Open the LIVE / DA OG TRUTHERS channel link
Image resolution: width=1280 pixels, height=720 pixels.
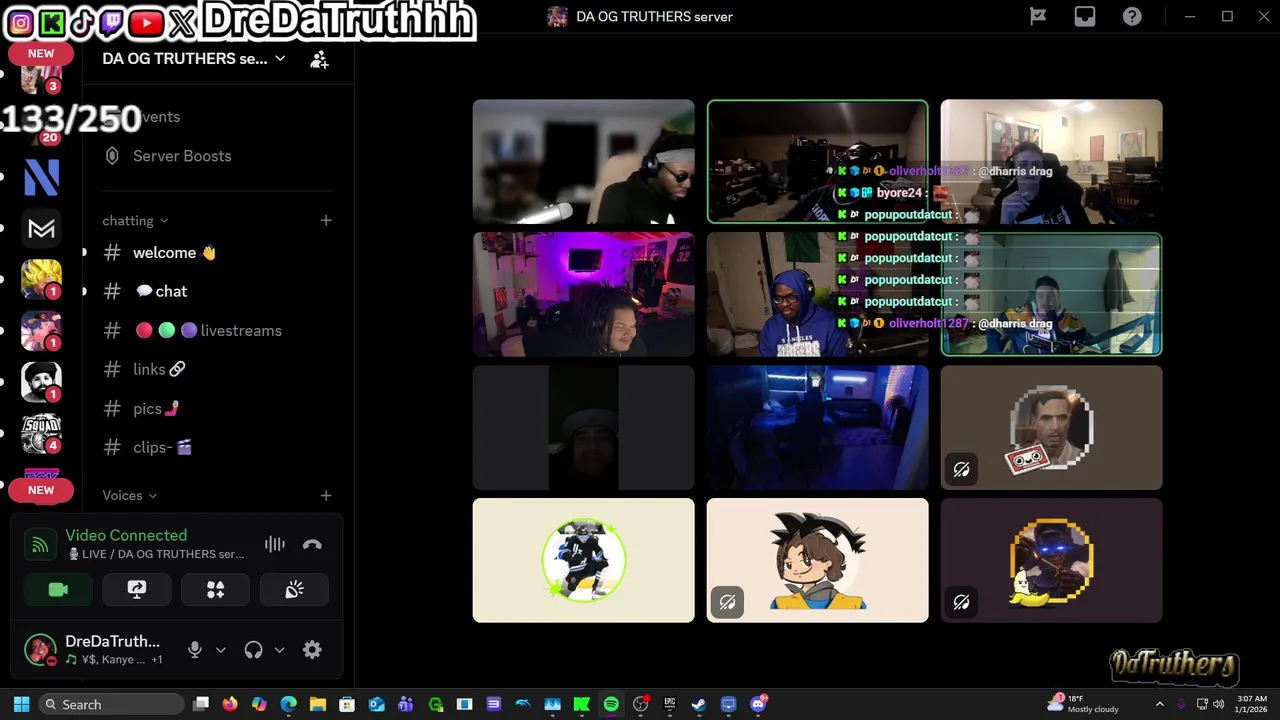[x=155, y=554]
